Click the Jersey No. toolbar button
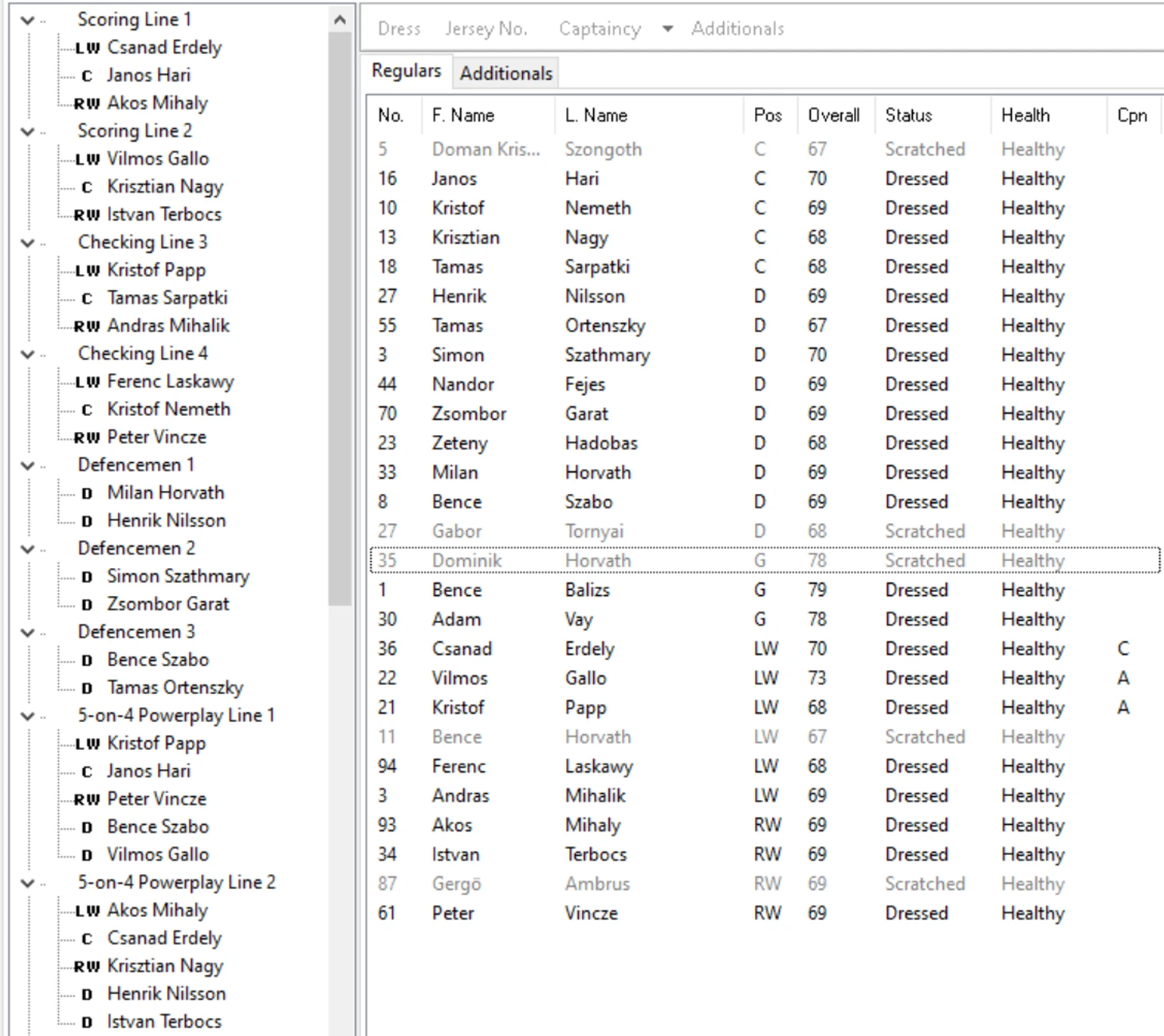This screenshot has width=1164, height=1036. (486, 29)
